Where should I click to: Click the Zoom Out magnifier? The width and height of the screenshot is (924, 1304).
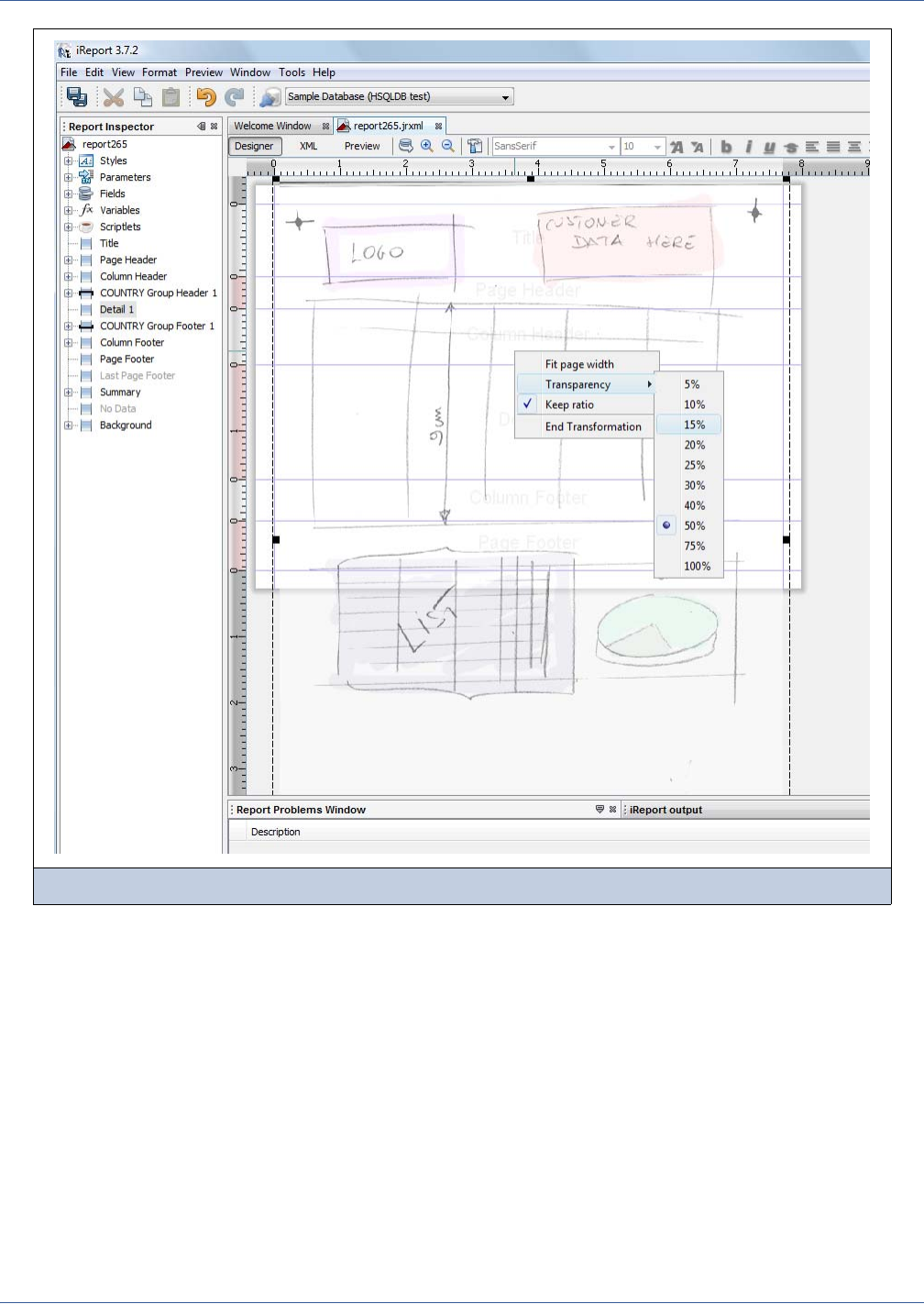coord(448,146)
